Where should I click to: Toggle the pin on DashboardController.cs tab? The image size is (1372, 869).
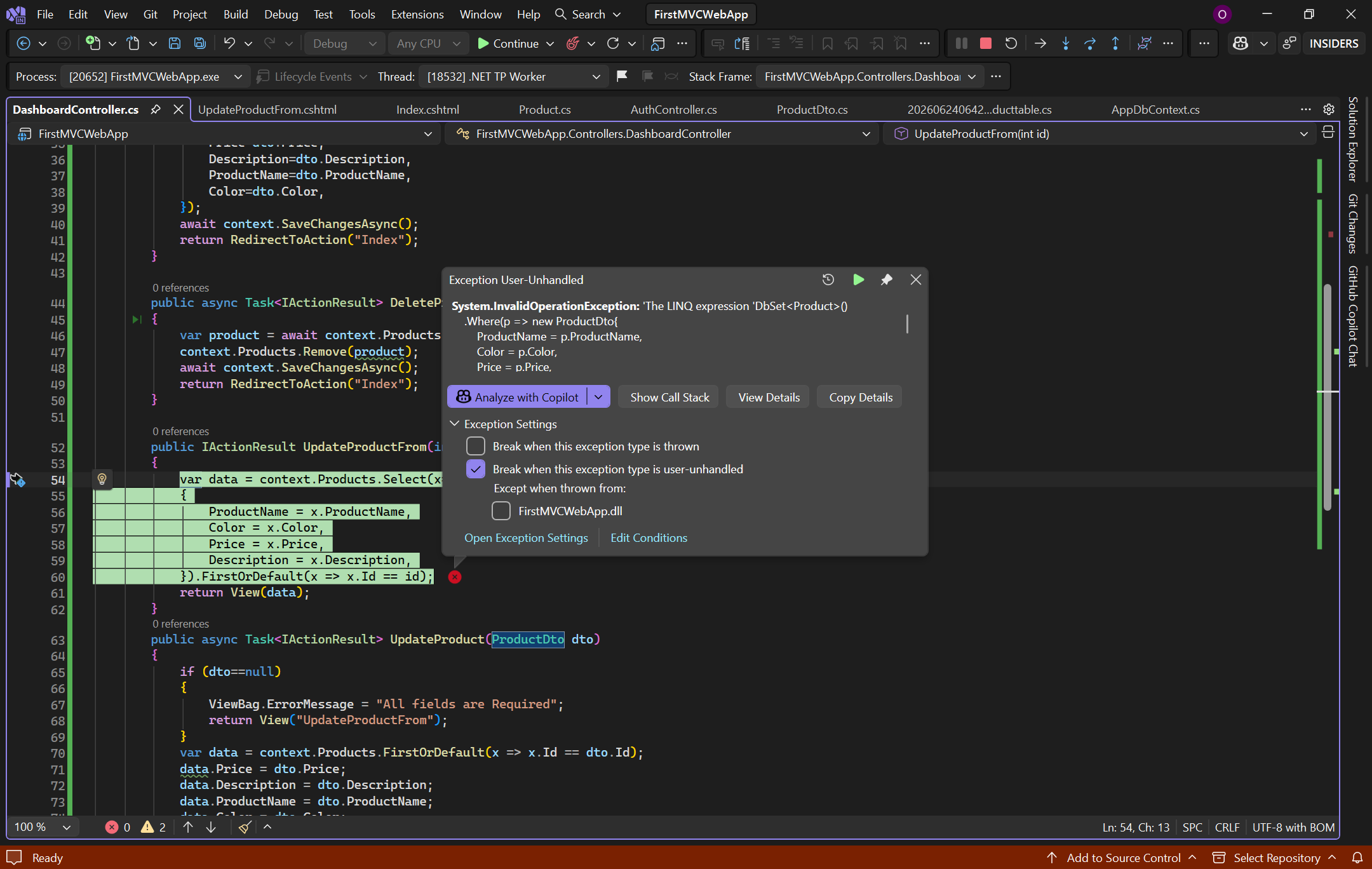coord(156,109)
